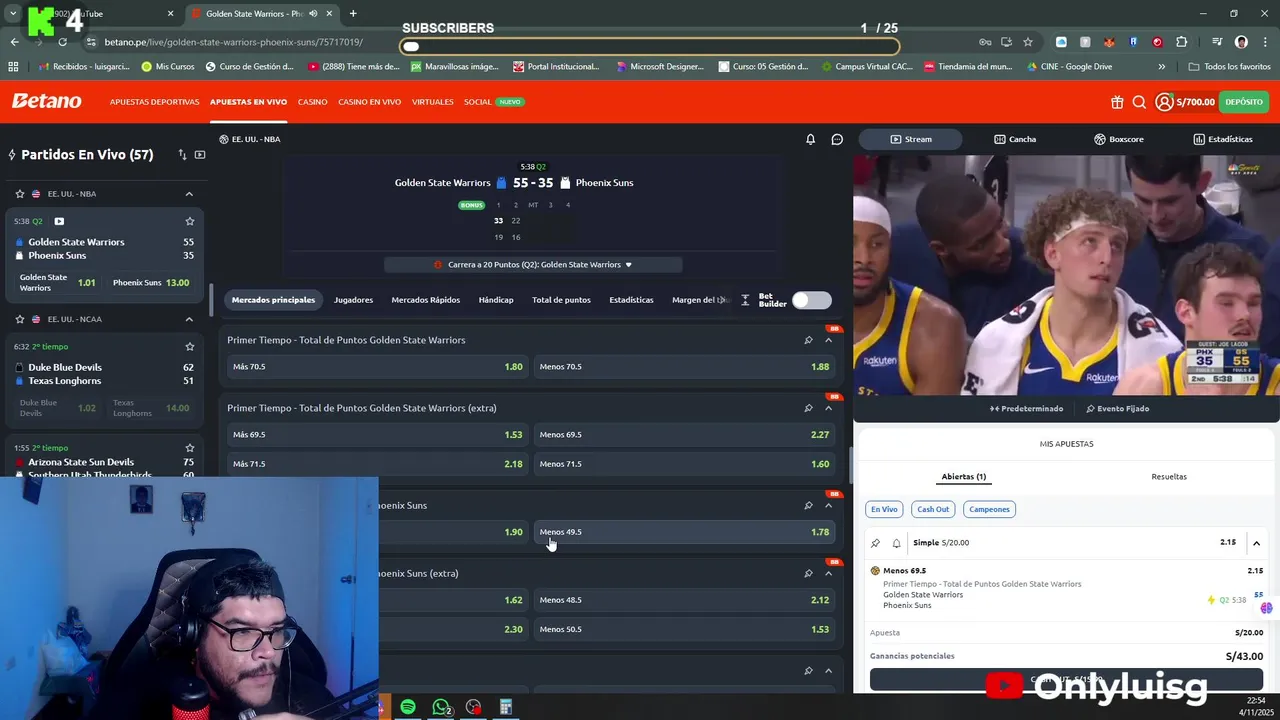The image size is (1280, 720).
Task: Open the Apuestas Deportivas menu
Action: click(x=154, y=102)
